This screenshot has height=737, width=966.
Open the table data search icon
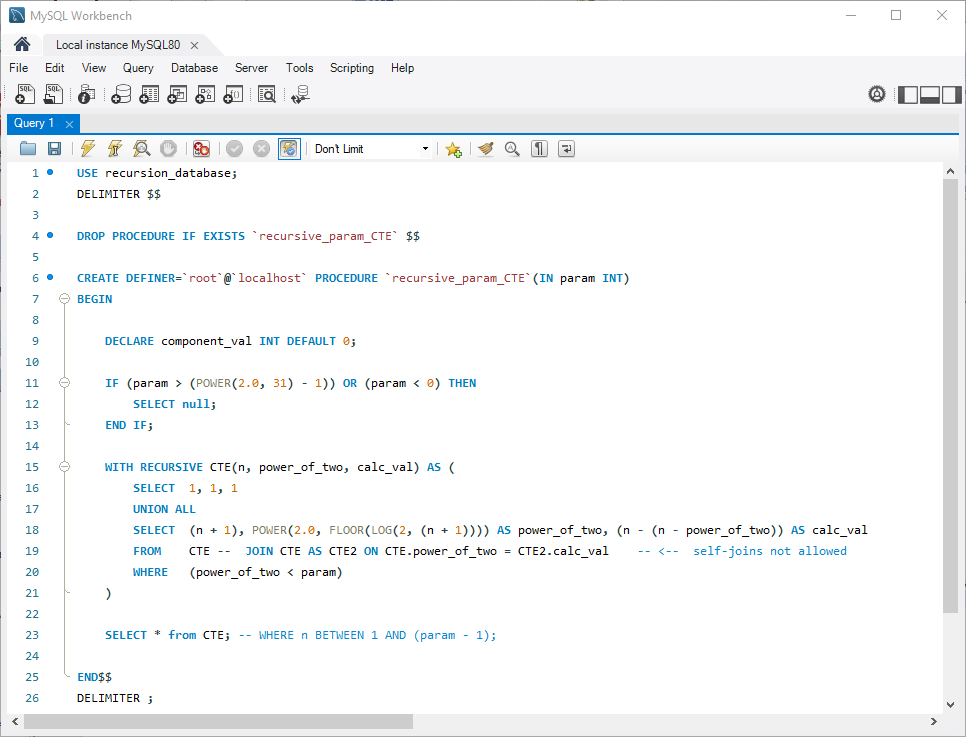pos(269,94)
